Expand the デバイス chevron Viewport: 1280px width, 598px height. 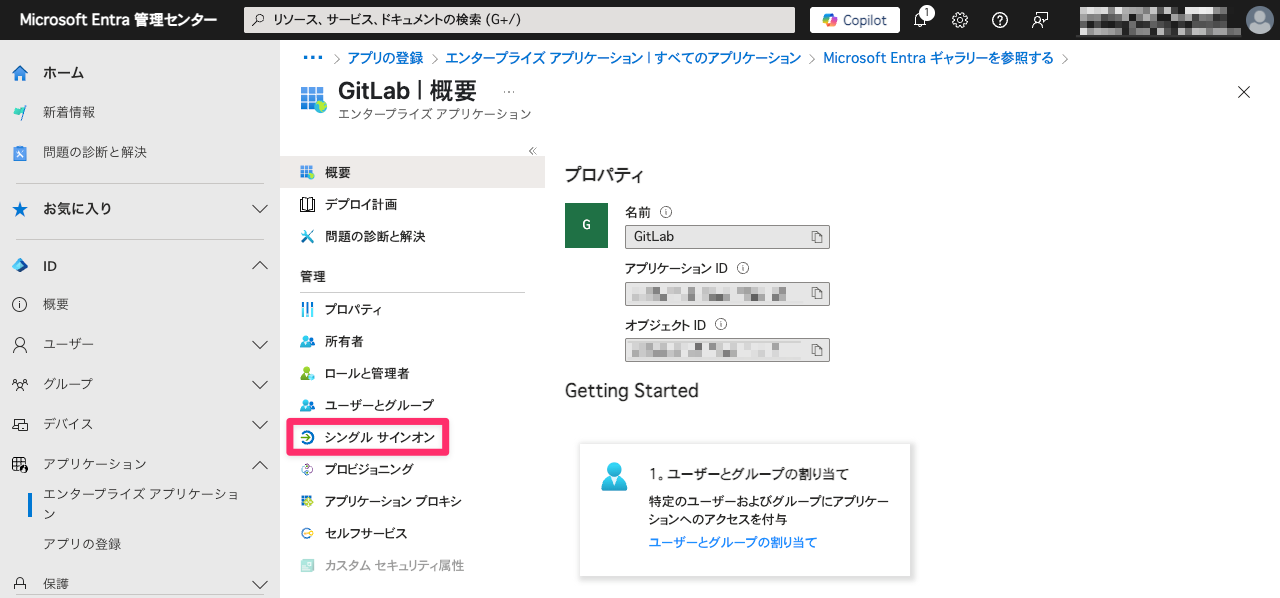tap(260, 424)
